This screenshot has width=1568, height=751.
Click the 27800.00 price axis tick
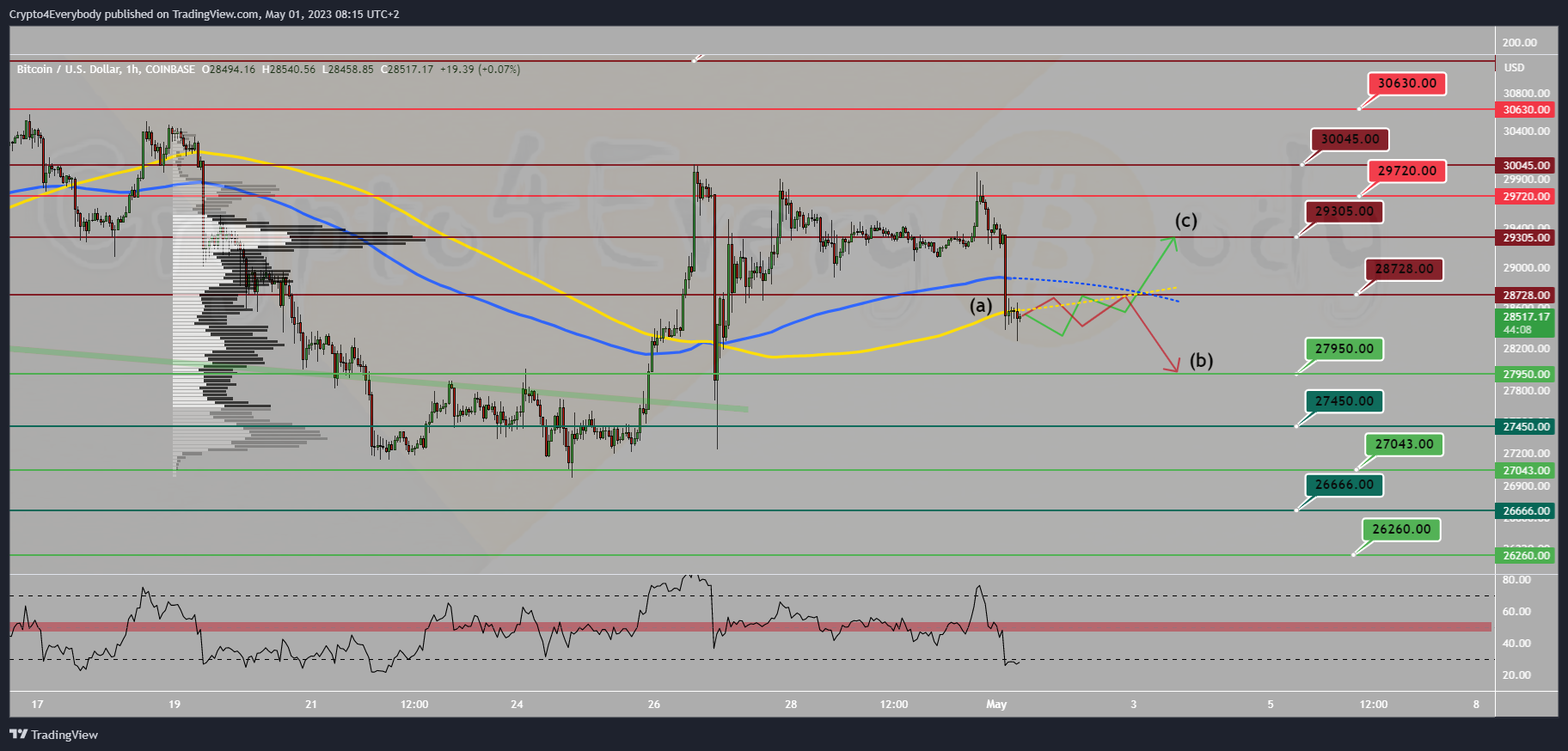click(1526, 391)
